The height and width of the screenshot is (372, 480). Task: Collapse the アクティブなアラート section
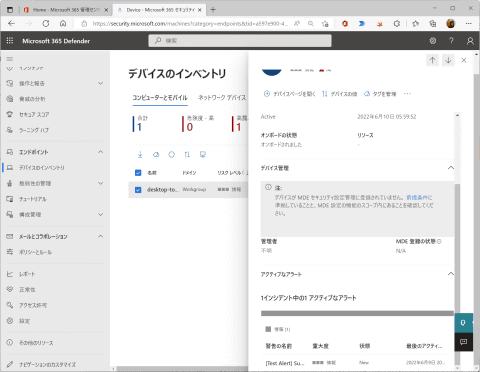(x=451, y=274)
